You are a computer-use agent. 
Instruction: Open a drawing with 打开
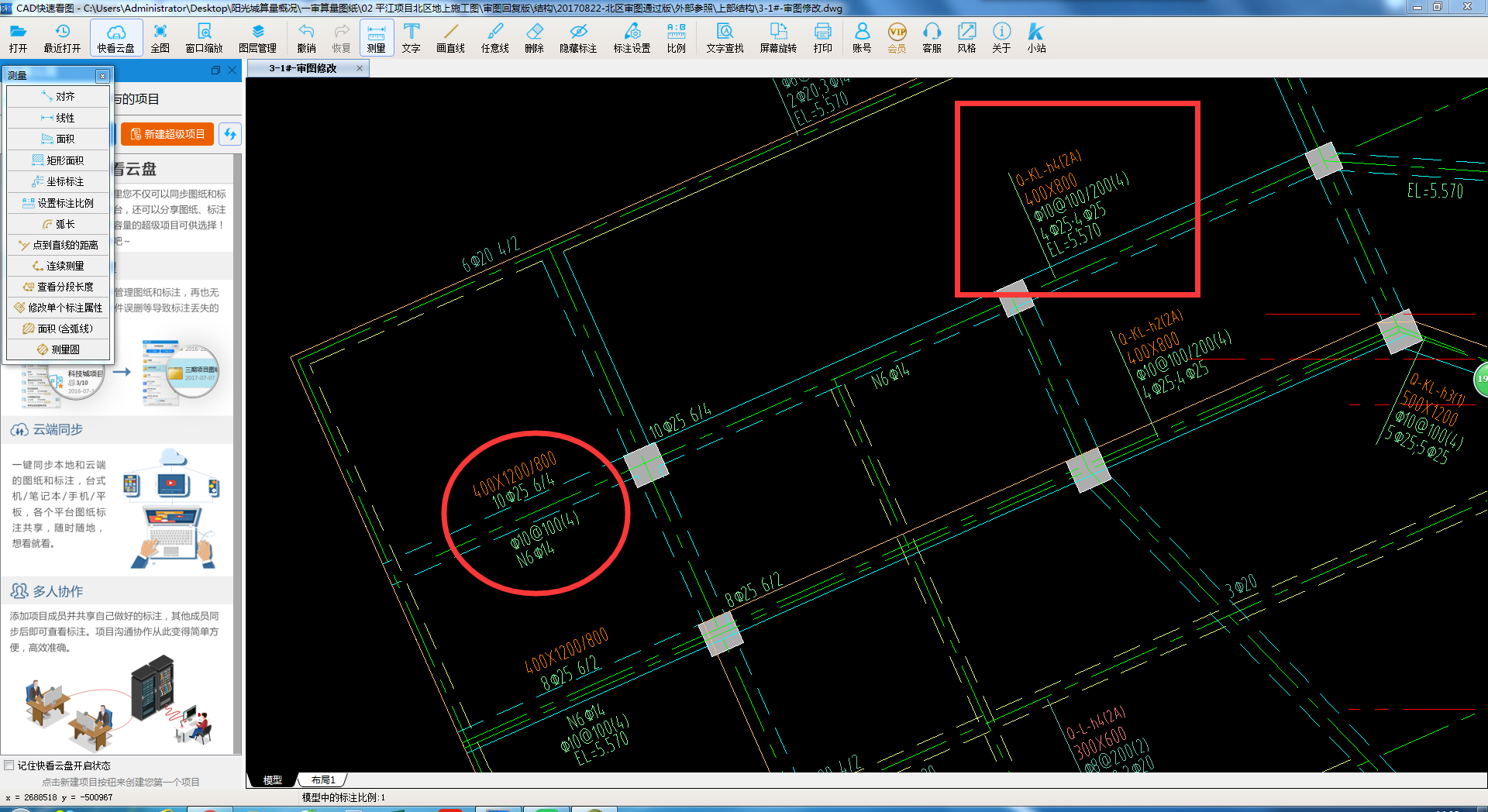18,37
